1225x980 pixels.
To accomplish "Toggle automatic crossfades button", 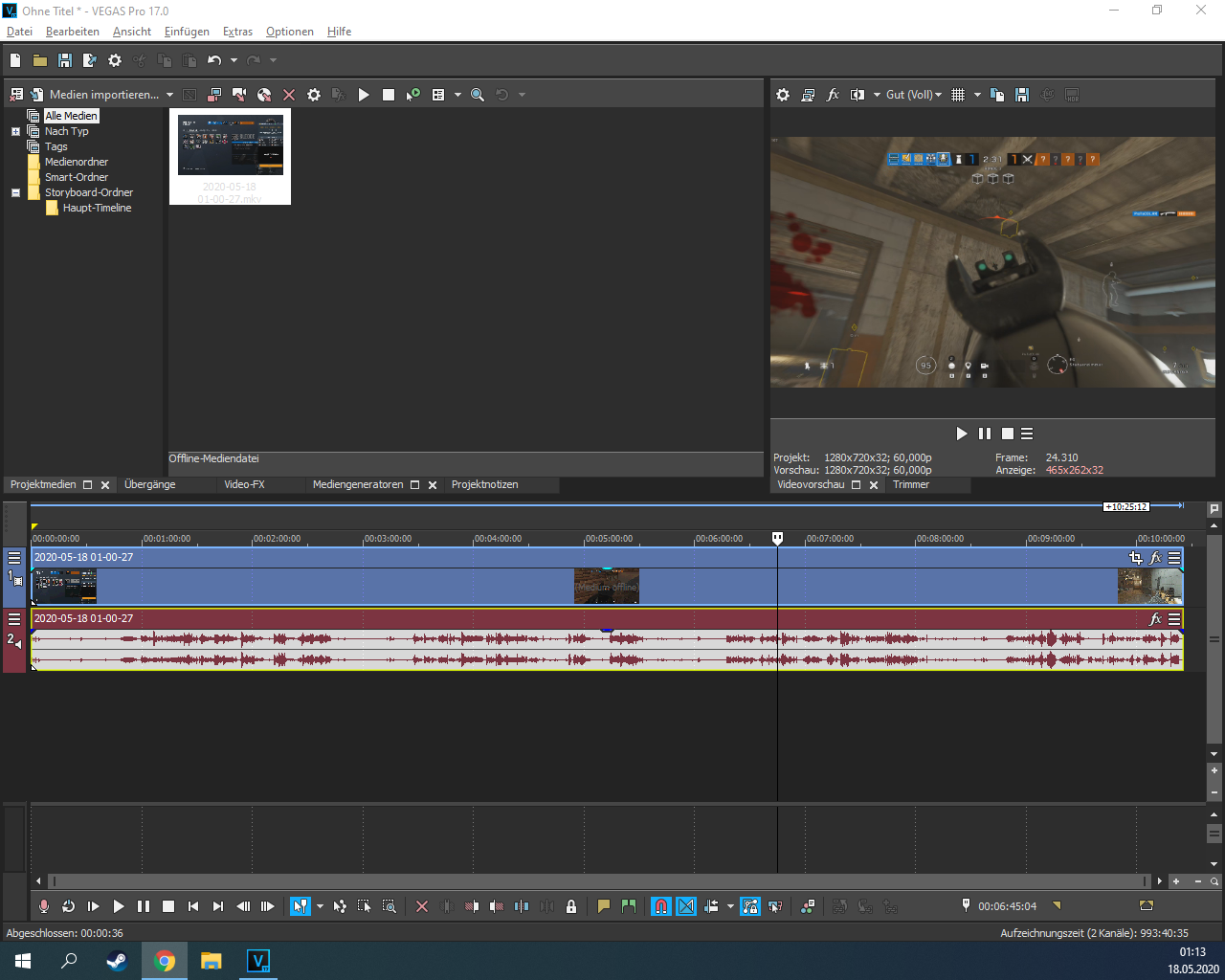I will [x=686, y=906].
